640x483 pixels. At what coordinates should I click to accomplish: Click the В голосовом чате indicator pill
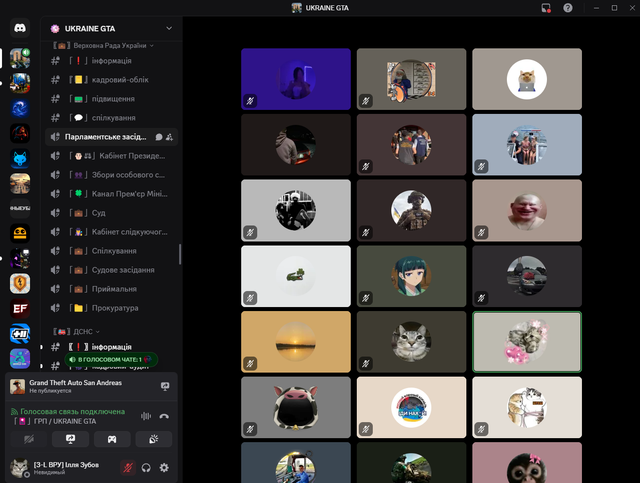click(111, 360)
